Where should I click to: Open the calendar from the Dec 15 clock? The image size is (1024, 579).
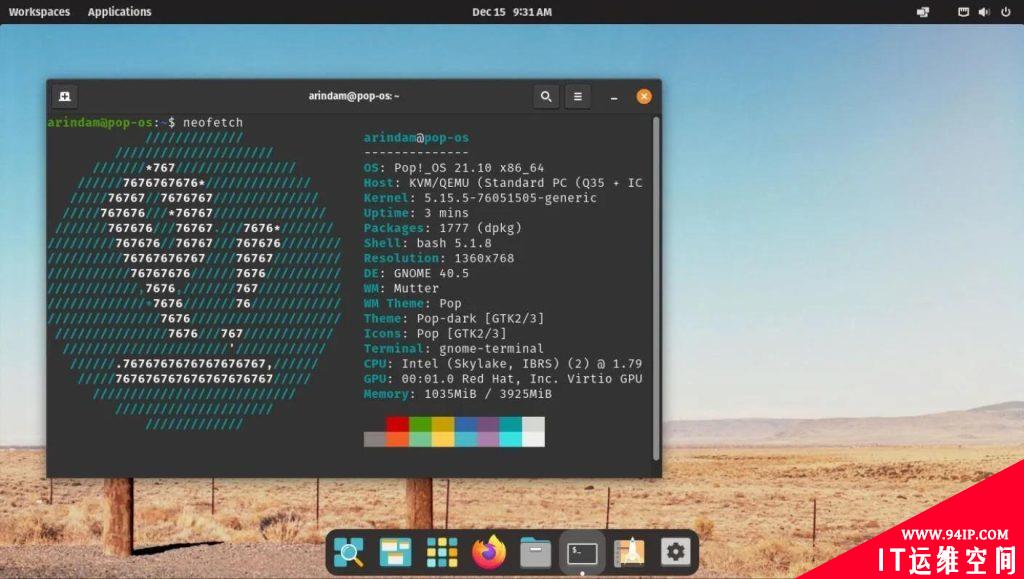pyautogui.click(x=512, y=12)
